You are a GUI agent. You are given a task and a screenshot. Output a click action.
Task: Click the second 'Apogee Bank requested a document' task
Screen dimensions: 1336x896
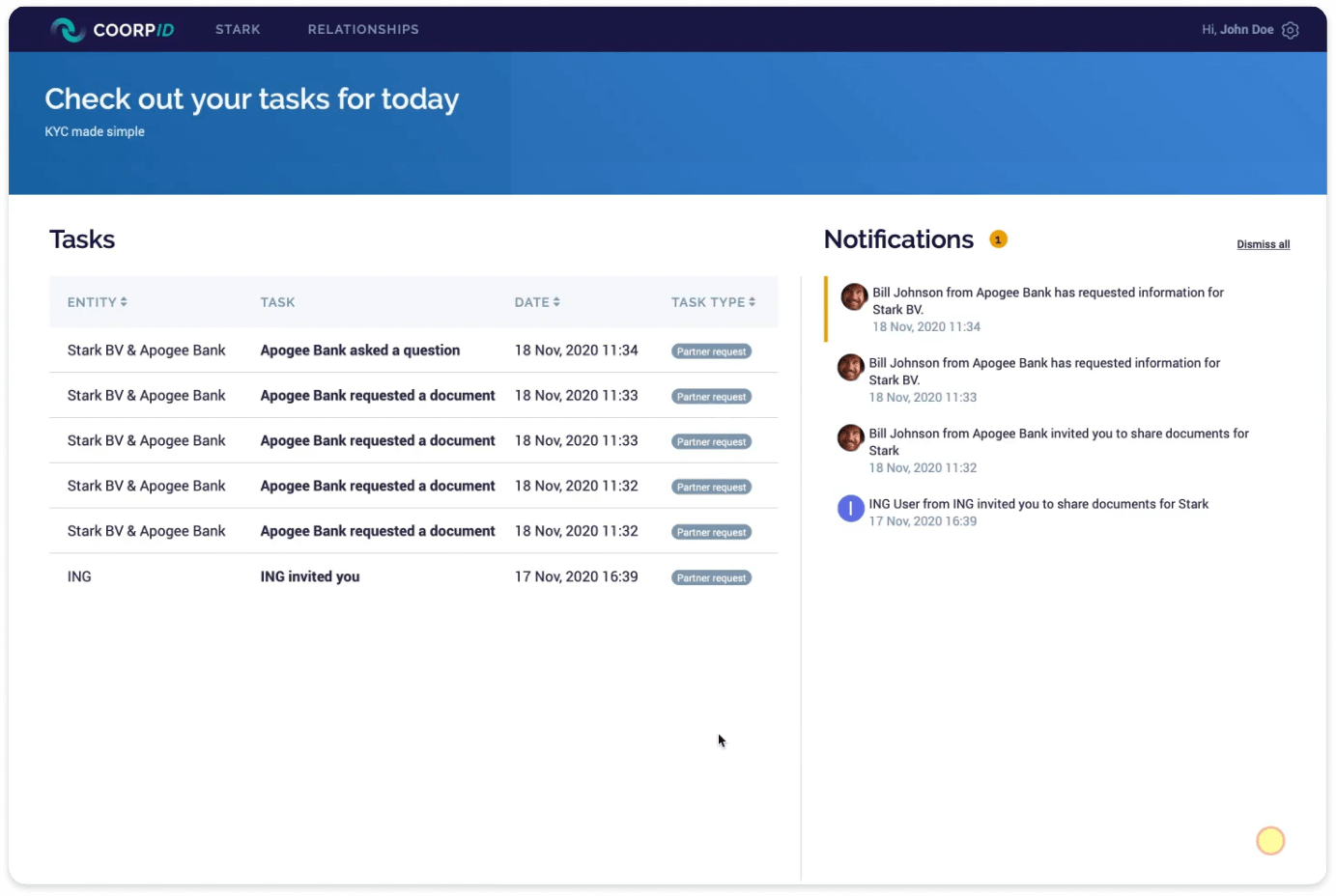pyautogui.click(x=377, y=440)
